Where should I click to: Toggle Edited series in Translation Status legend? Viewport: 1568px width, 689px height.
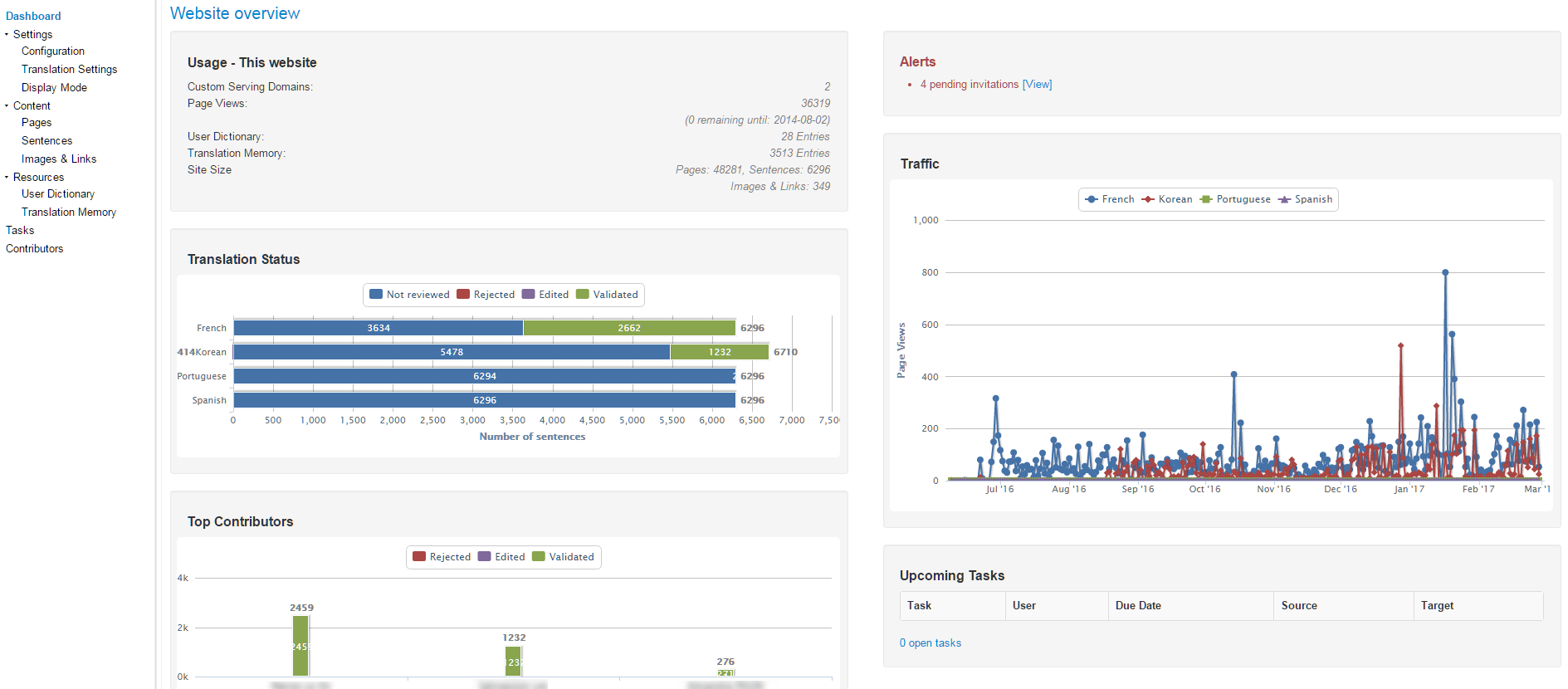tap(545, 295)
